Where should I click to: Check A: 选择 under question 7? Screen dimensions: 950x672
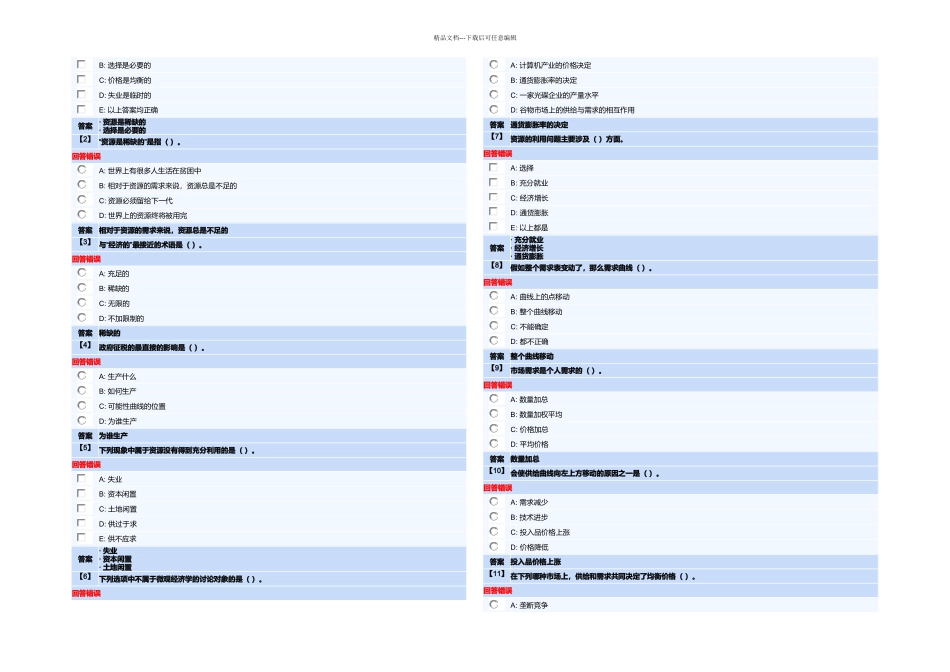[x=493, y=167]
